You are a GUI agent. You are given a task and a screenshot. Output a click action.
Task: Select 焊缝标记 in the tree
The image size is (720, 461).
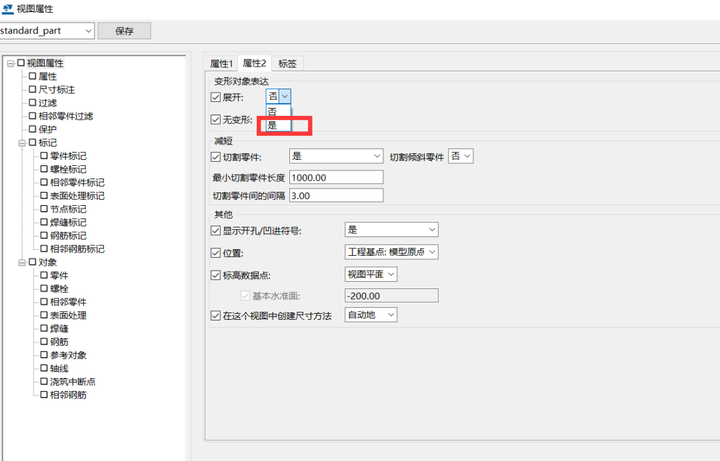coord(68,223)
